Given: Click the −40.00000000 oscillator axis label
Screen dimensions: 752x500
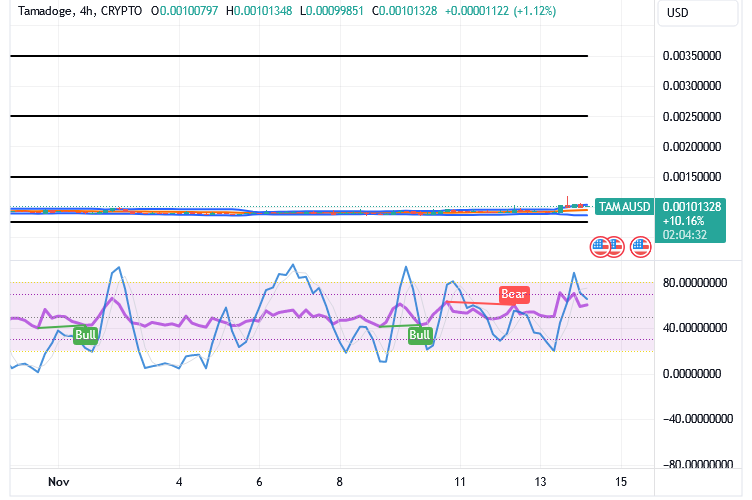Looking at the screenshot, I should 698,419.
